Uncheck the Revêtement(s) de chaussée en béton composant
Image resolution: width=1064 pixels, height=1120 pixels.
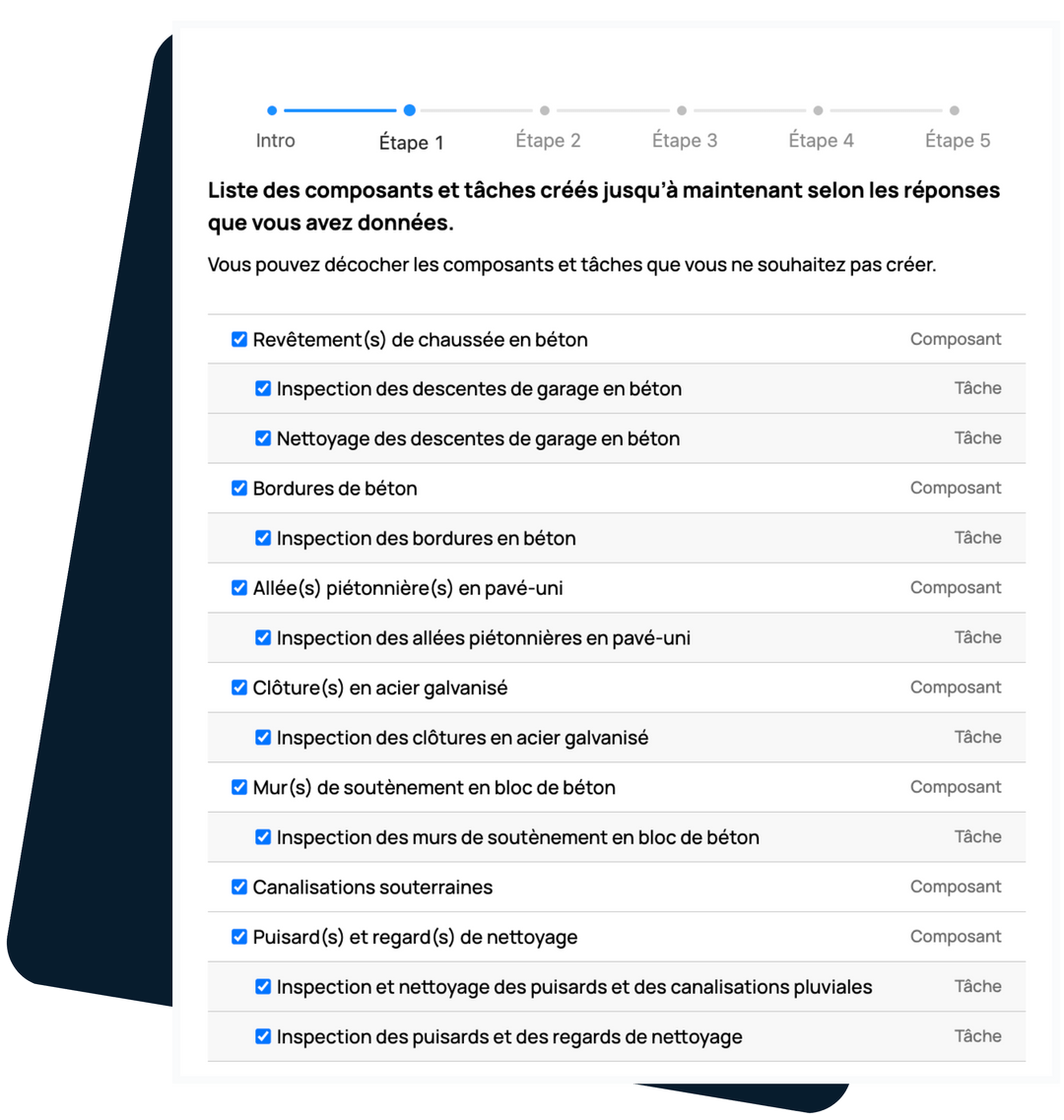coord(238,339)
